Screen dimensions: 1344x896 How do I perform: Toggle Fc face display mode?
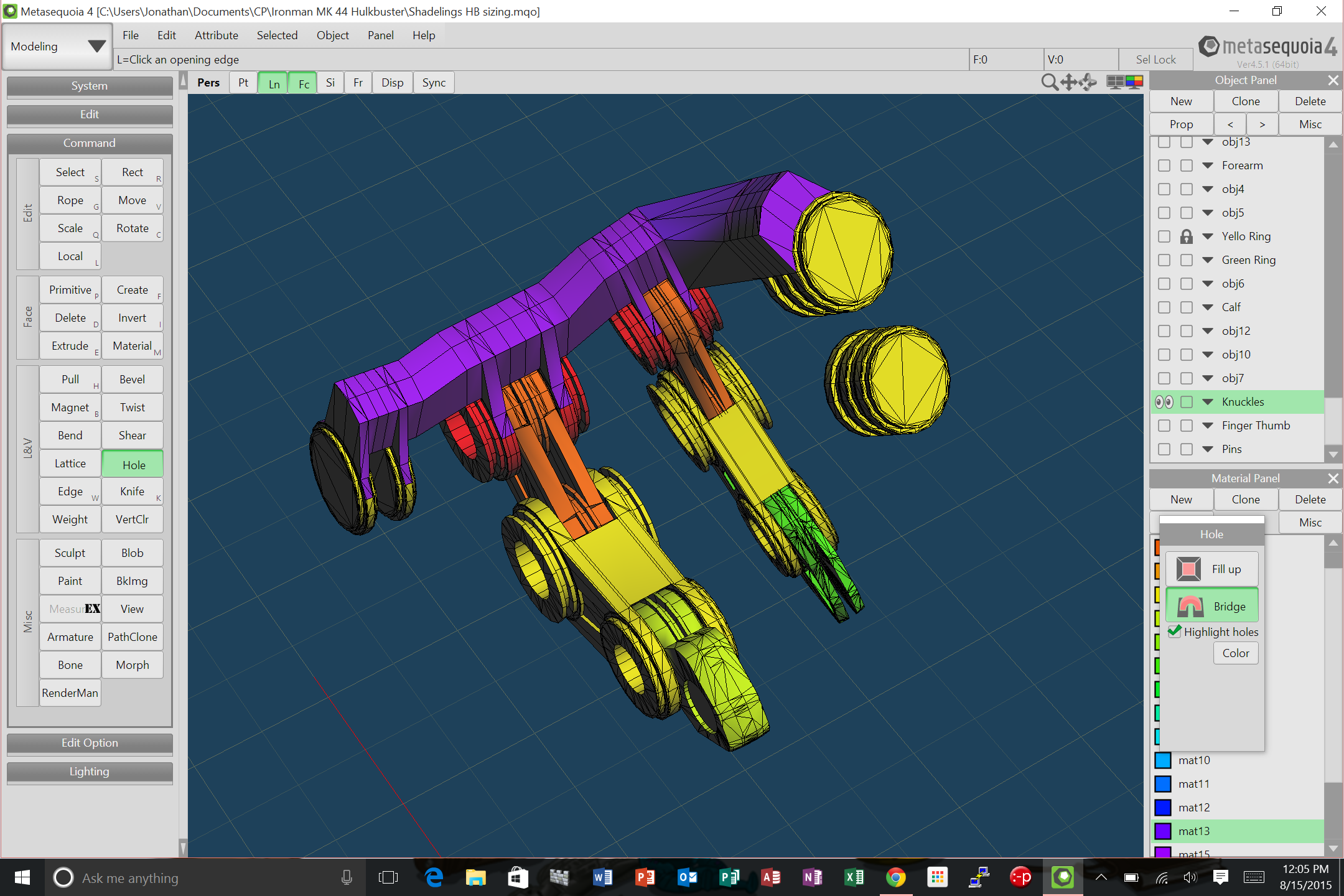(x=304, y=83)
